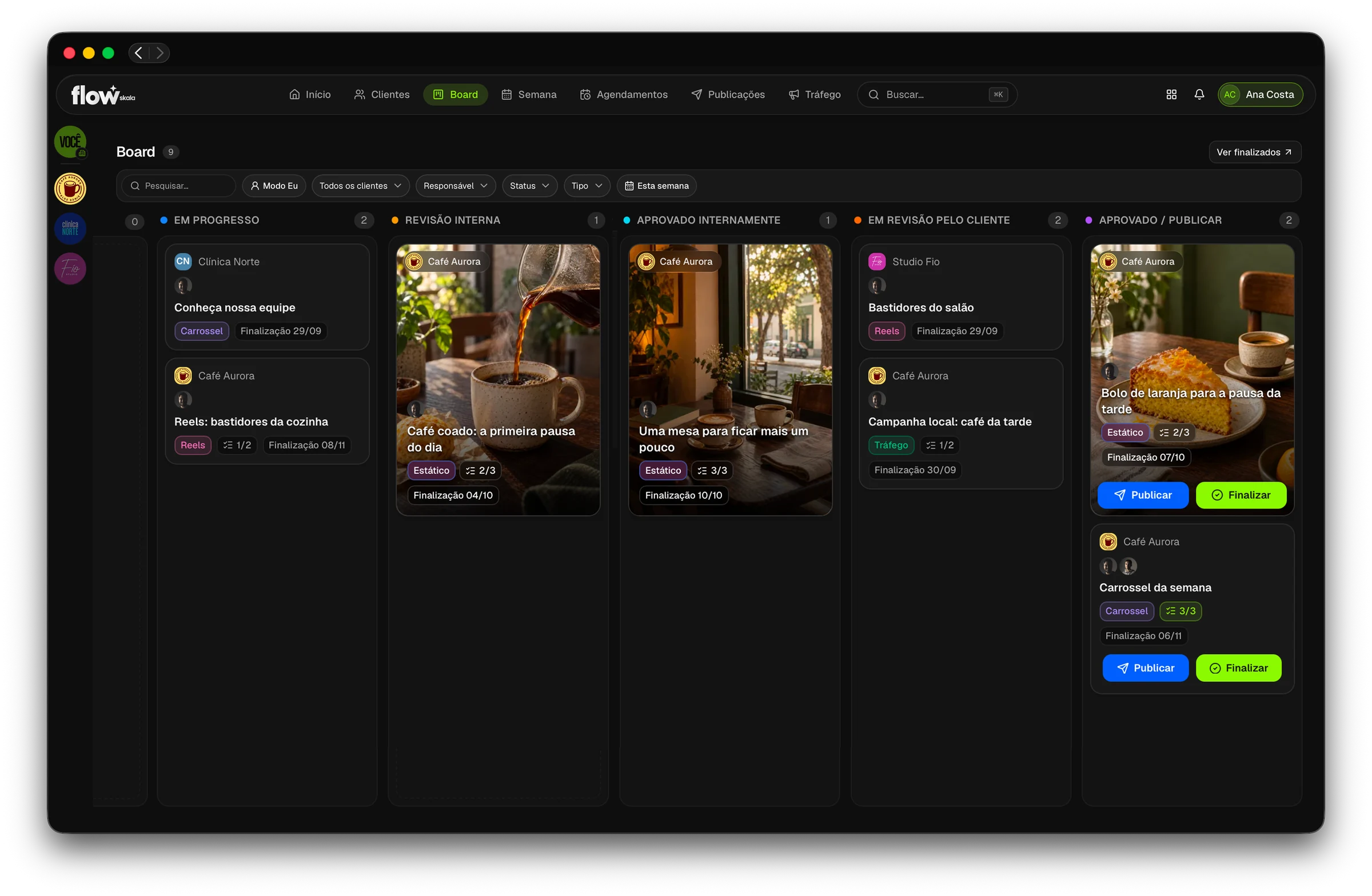The image size is (1372, 896).
Task: Open checklist 3/3 on Carrossel da semana
Action: pos(1180,611)
